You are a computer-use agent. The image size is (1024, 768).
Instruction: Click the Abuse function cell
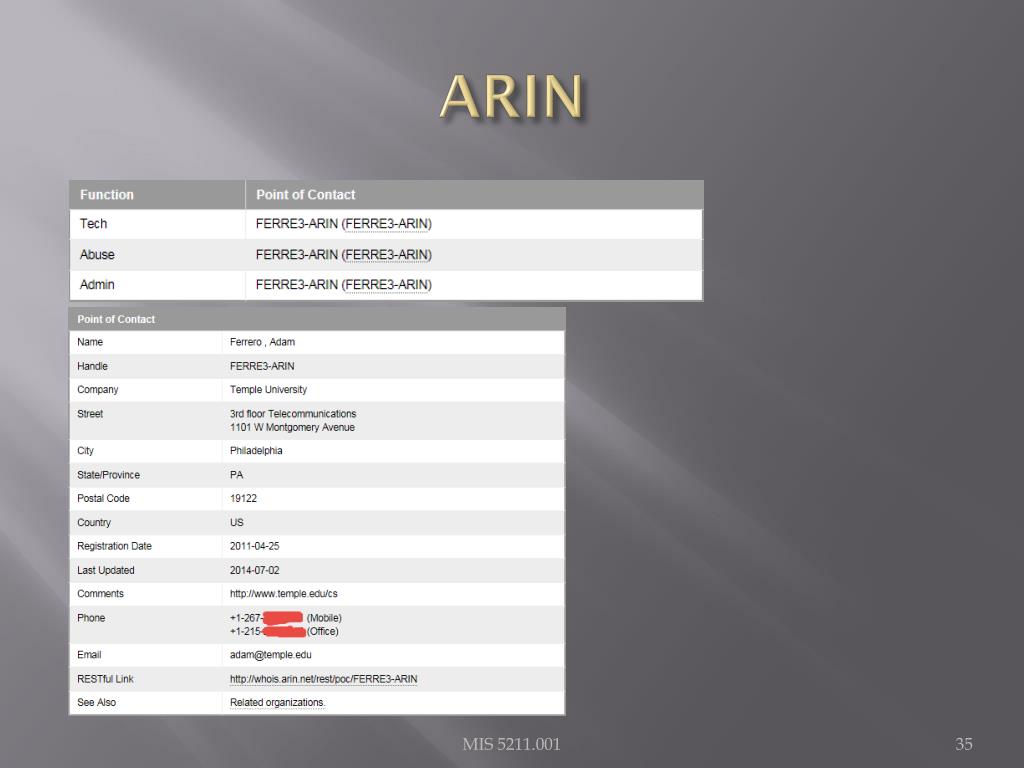click(97, 255)
